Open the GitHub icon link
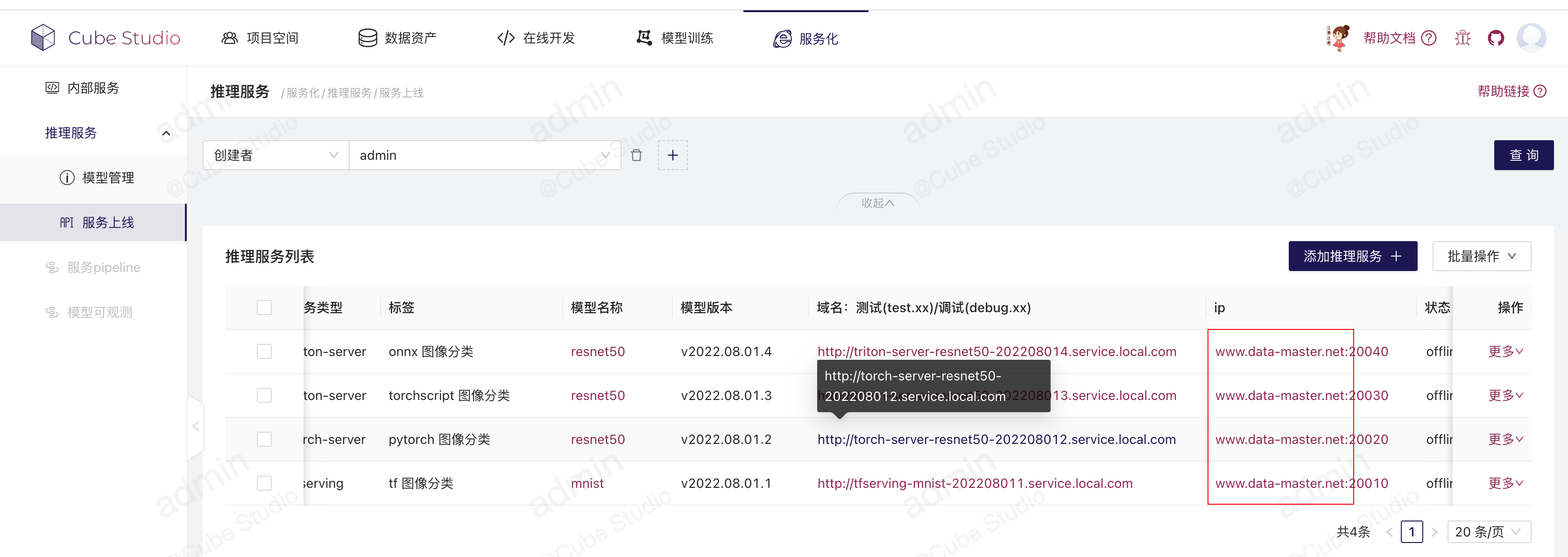Image resolution: width=1568 pixels, height=557 pixels. pyautogui.click(x=1496, y=38)
